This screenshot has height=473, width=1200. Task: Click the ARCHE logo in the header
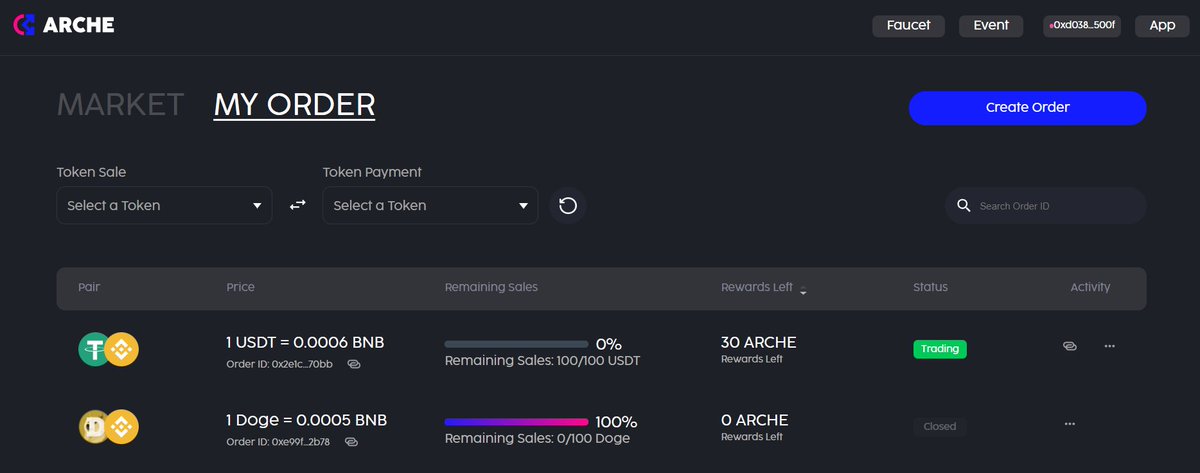[x=63, y=25]
